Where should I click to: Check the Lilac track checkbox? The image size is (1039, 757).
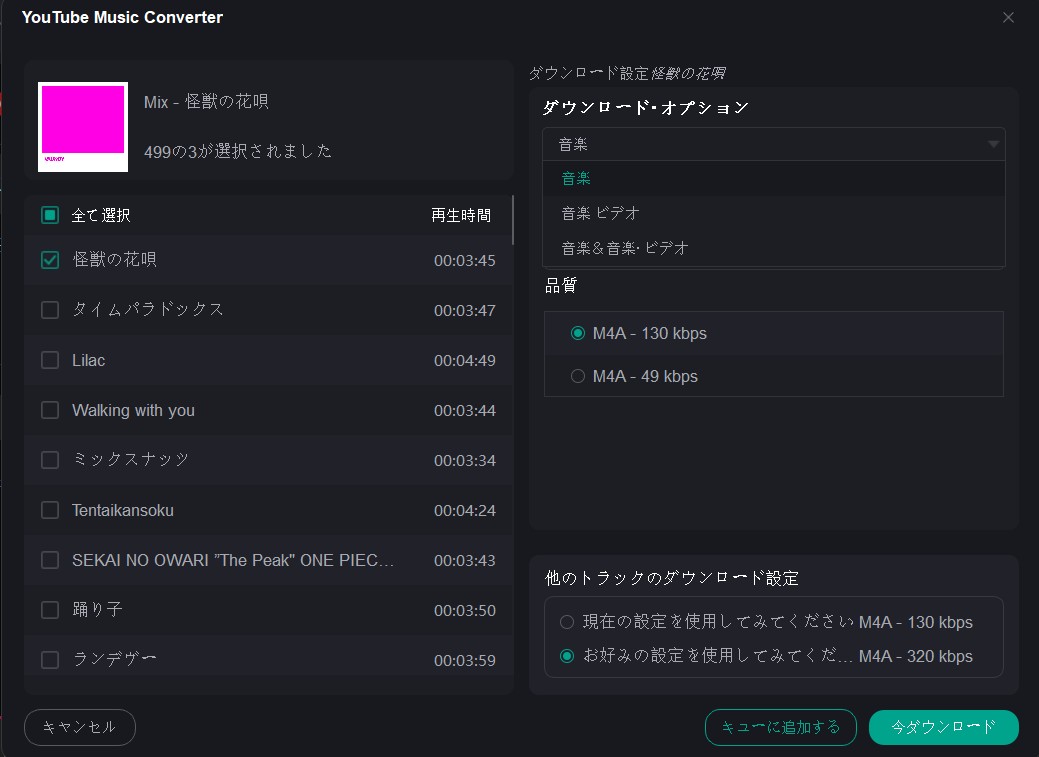(50, 360)
